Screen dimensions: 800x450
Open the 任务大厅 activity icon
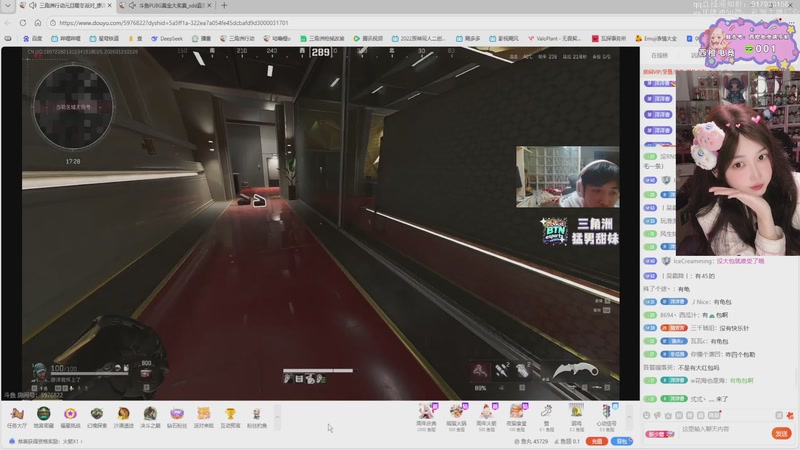(x=17, y=417)
